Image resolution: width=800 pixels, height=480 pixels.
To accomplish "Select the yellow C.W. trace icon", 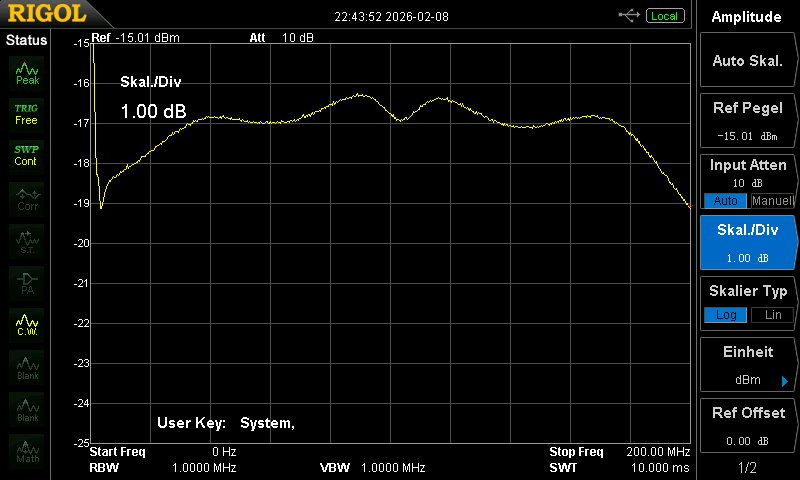I will [x=27, y=325].
